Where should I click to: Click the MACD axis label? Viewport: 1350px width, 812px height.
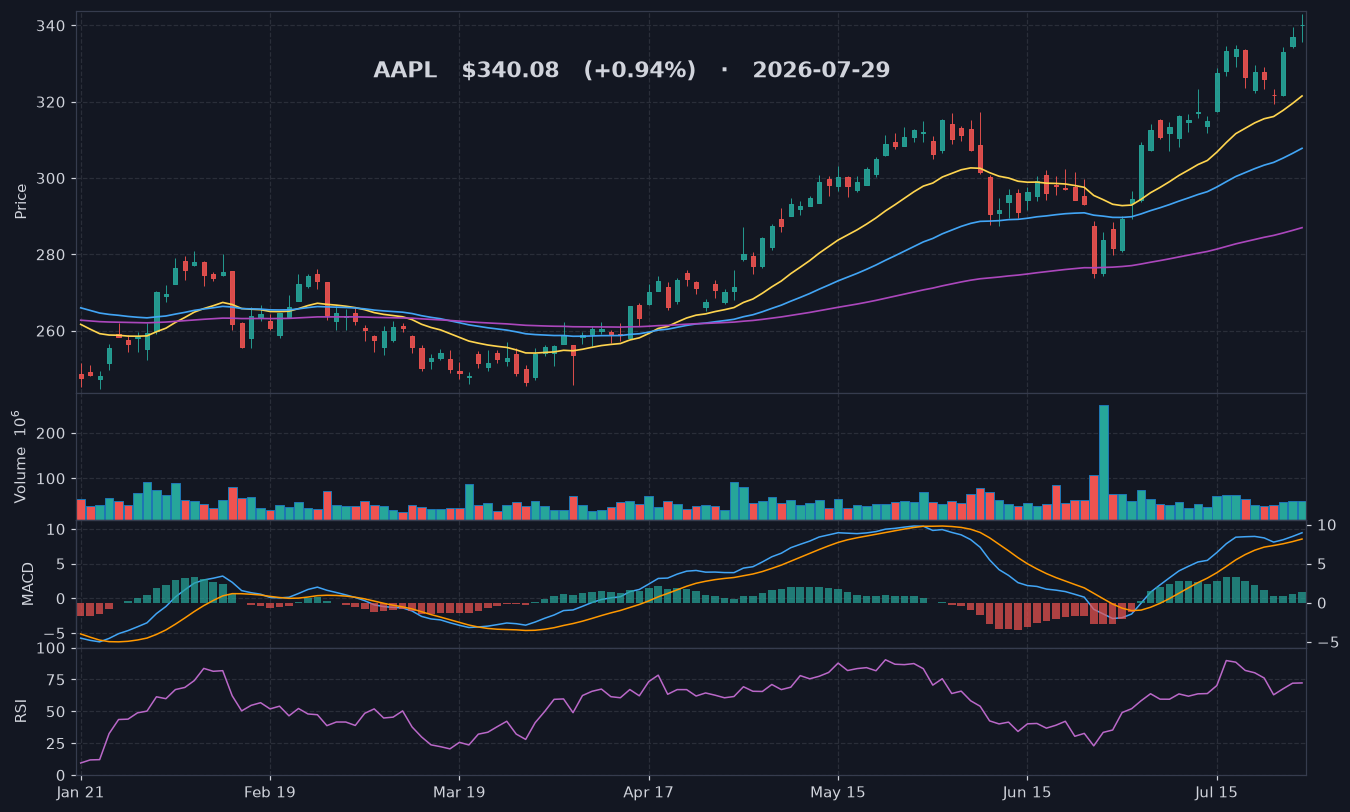click(28, 583)
